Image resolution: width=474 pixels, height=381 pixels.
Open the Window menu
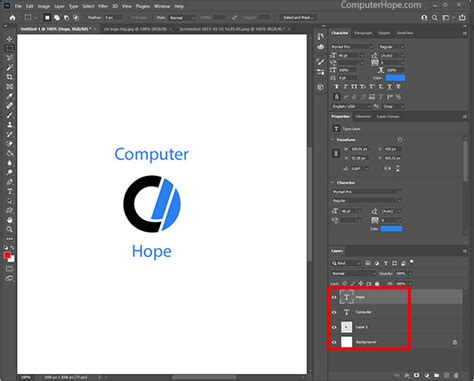[x=162, y=6]
